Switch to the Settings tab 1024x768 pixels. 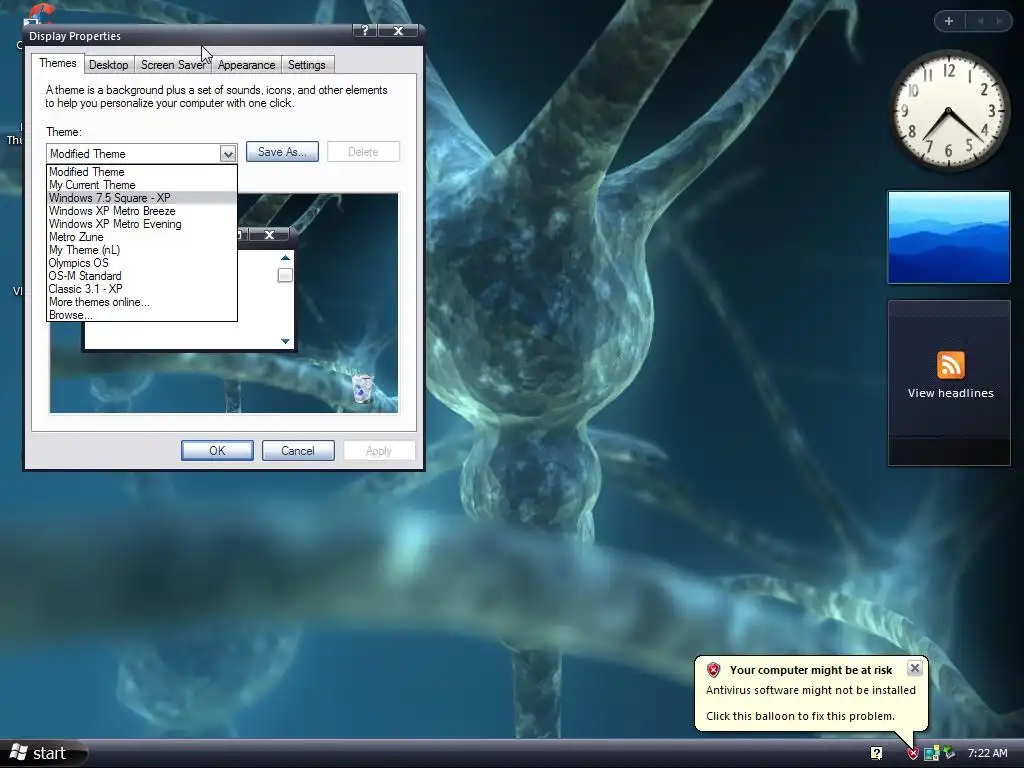[306, 65]
